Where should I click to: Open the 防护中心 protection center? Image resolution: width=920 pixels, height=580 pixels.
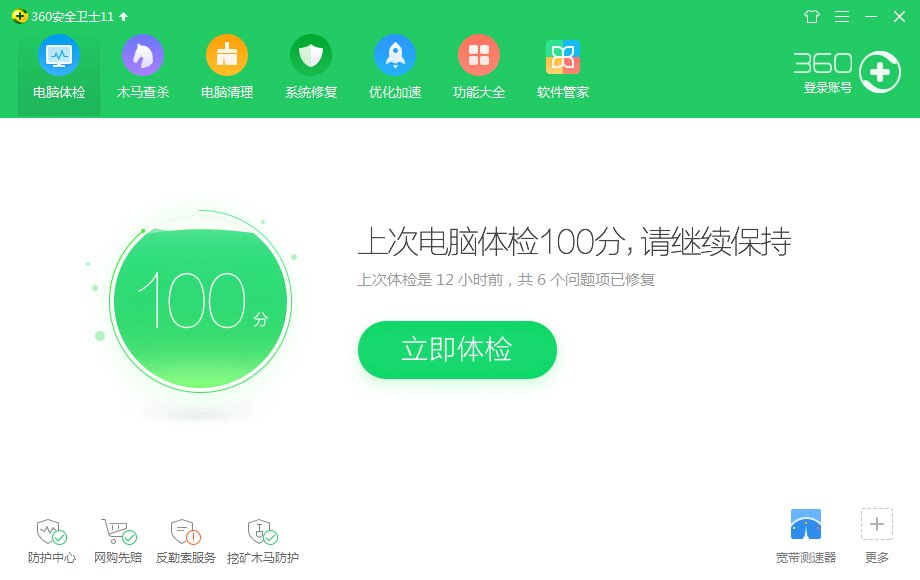pos(50,535)
